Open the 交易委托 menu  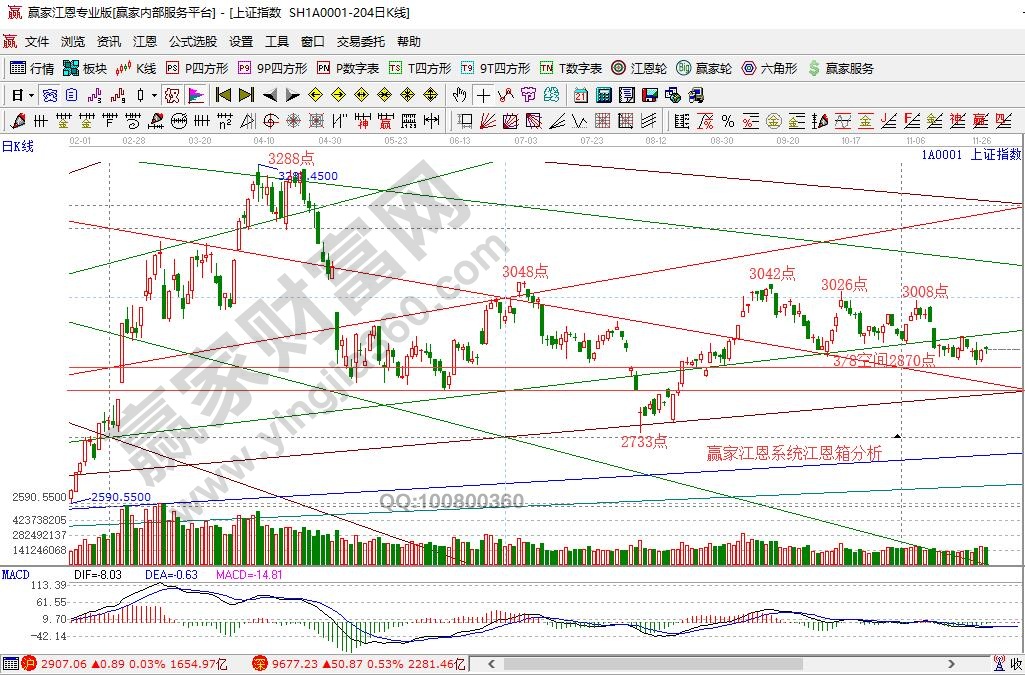coord(360,42)
